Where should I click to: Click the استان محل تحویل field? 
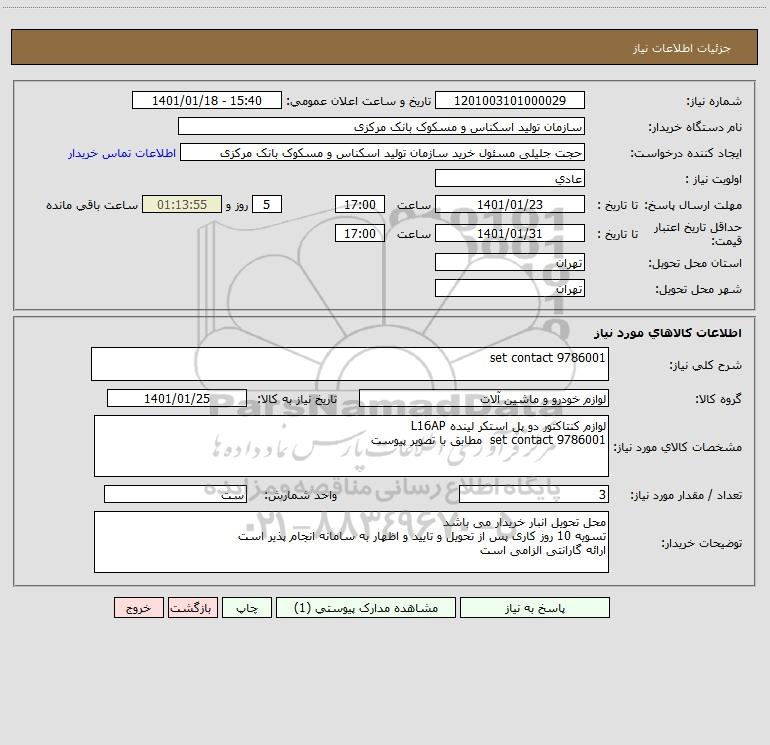[510, 262]
